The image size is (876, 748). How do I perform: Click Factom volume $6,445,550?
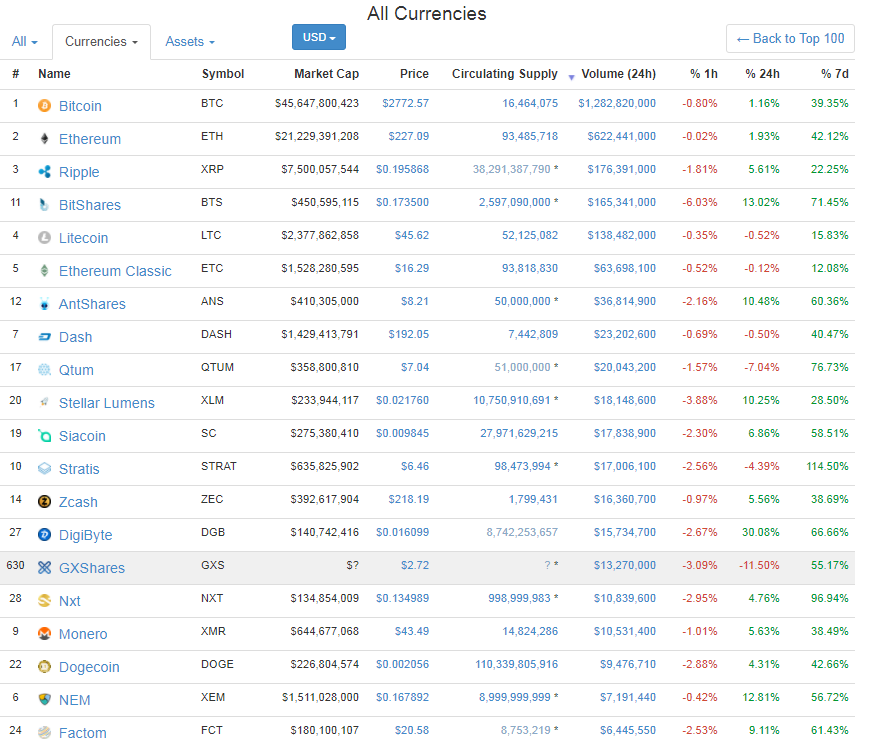tap(628, 730)
